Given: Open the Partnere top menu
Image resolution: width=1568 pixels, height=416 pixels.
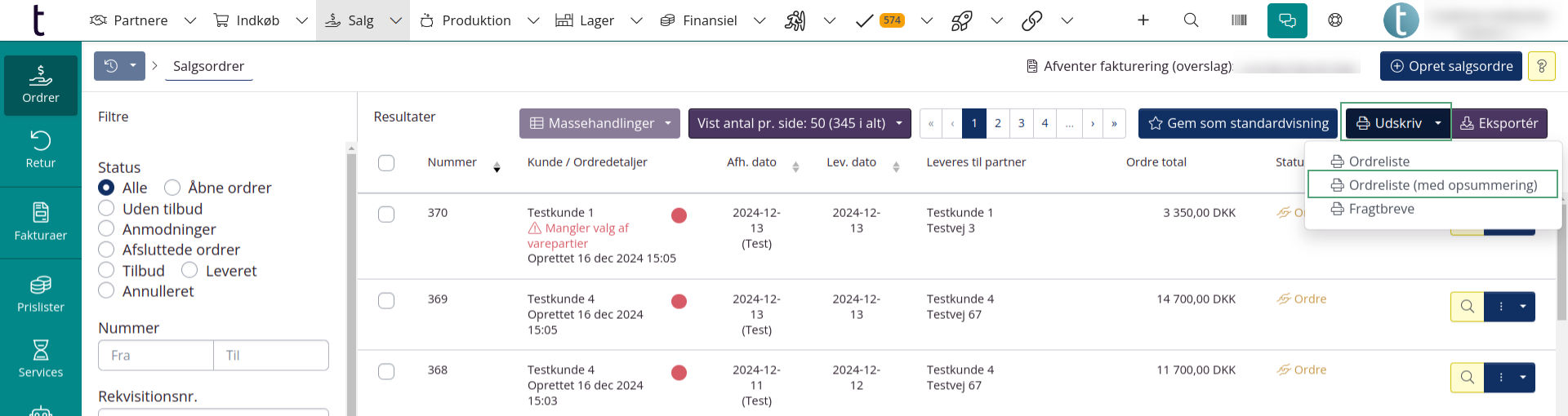Looking at the screenshot, I should click(129, 20).
